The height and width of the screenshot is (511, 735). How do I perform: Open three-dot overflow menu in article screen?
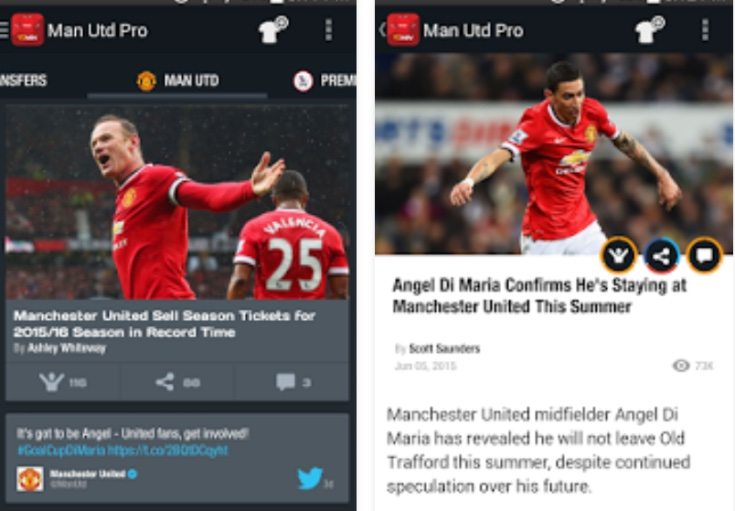705,30
